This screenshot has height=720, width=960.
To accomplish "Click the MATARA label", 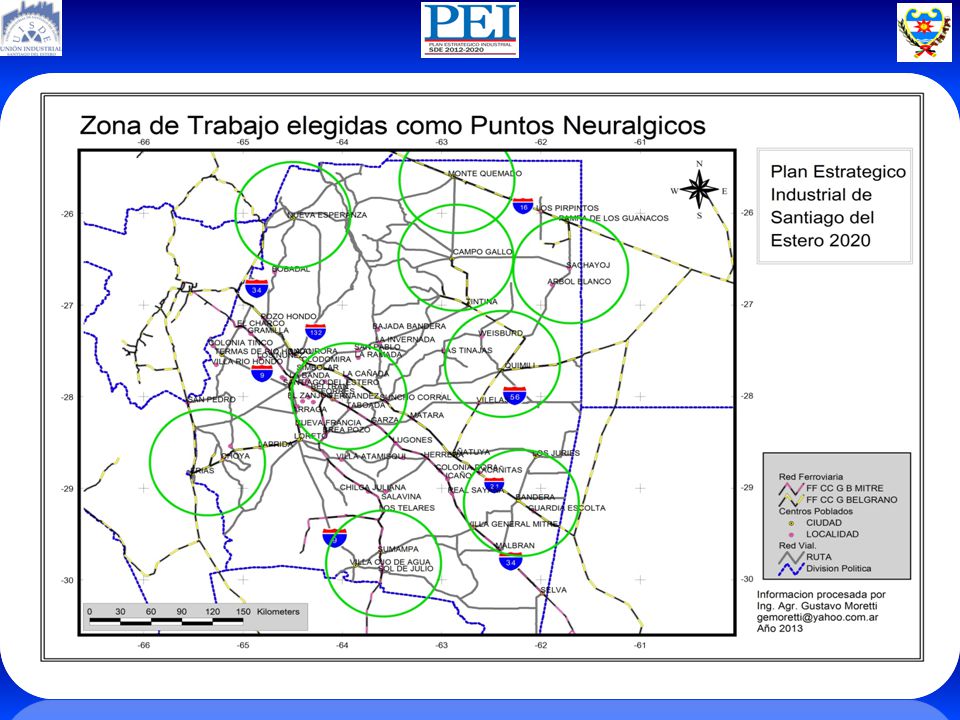I will 427,415.
